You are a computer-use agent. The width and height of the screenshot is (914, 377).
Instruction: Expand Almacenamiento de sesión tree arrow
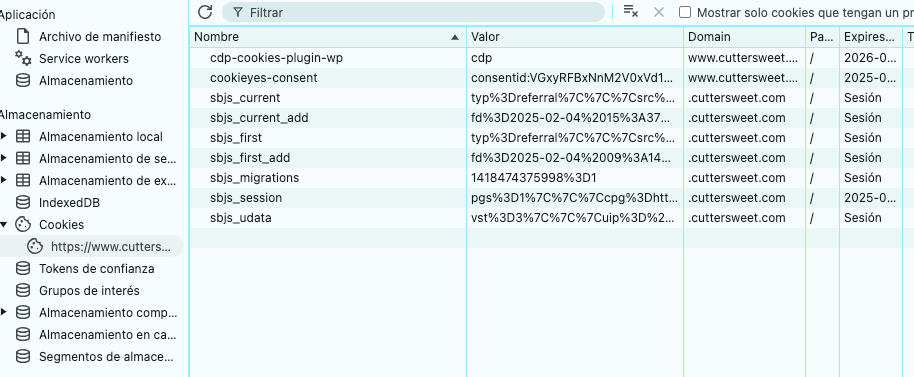coord(4,158)
